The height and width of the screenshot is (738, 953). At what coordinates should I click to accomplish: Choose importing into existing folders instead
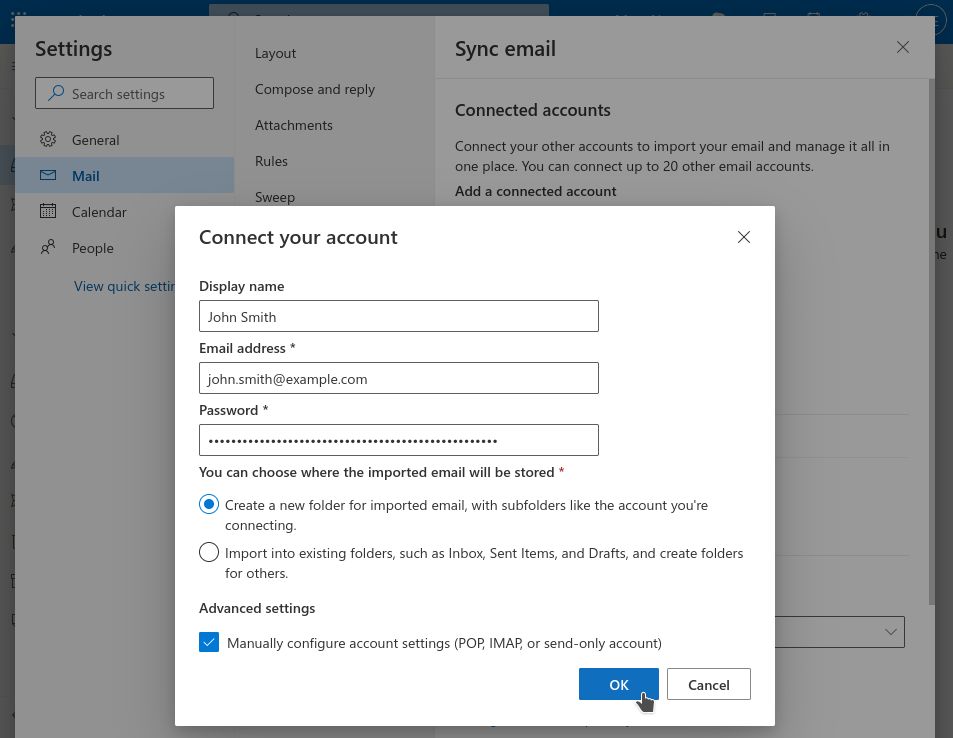tap(208, 551)
